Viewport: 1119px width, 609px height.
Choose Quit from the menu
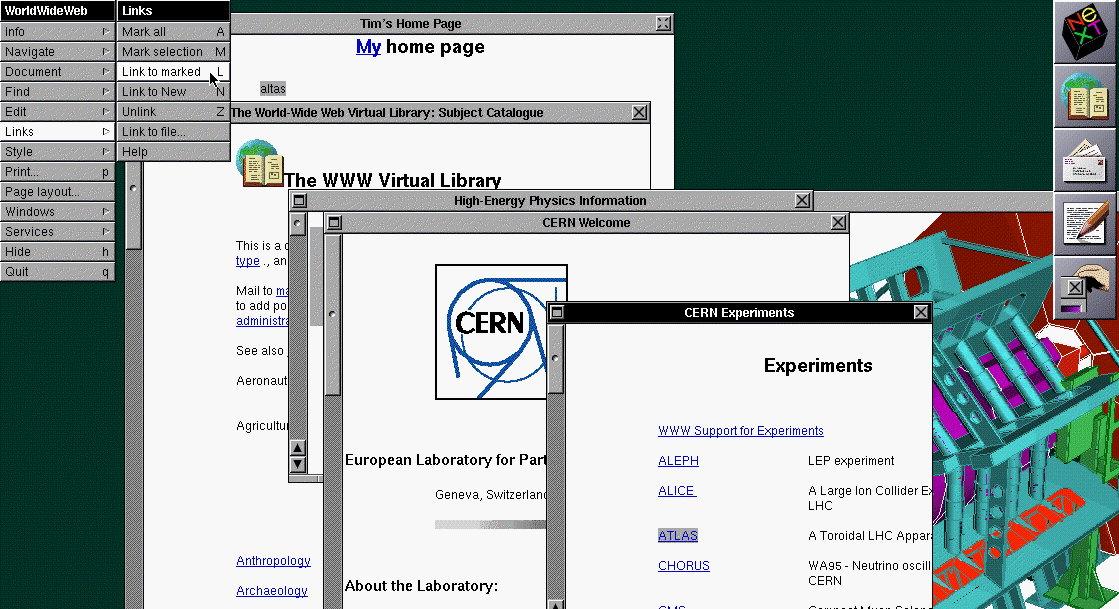pyautogui.click(x=57, y=271)
